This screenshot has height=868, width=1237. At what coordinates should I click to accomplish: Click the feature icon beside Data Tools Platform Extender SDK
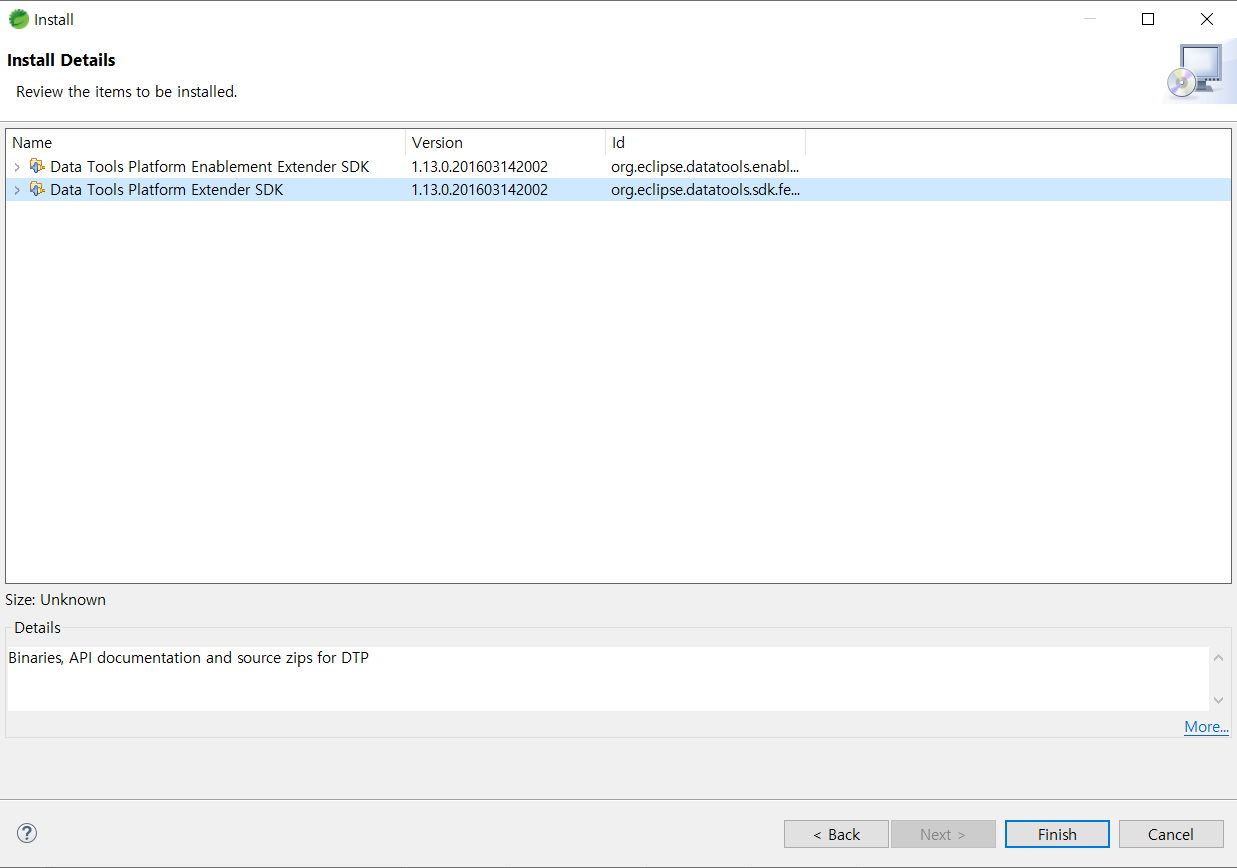coord(37,189)
